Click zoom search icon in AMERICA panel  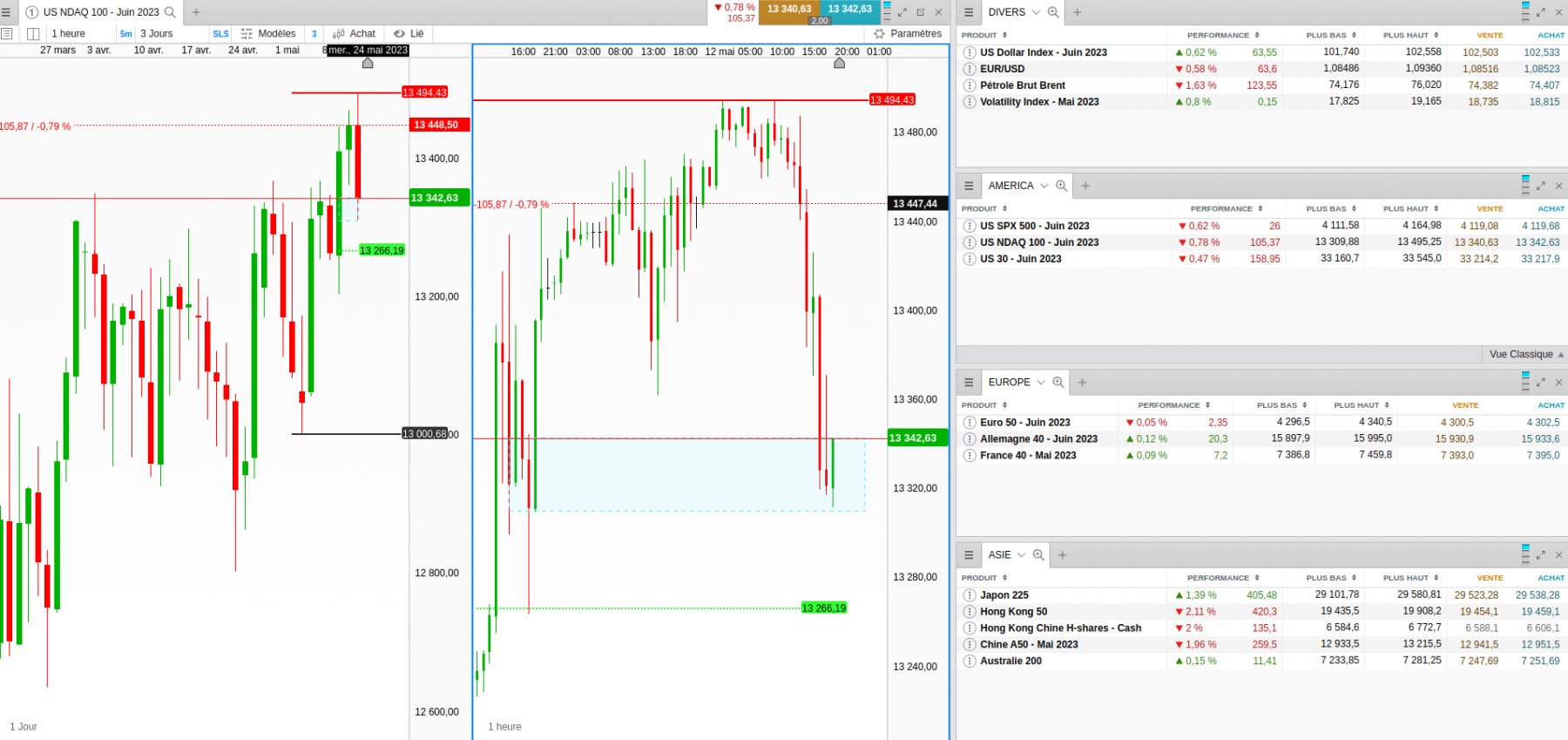(x=1061, y=186)
